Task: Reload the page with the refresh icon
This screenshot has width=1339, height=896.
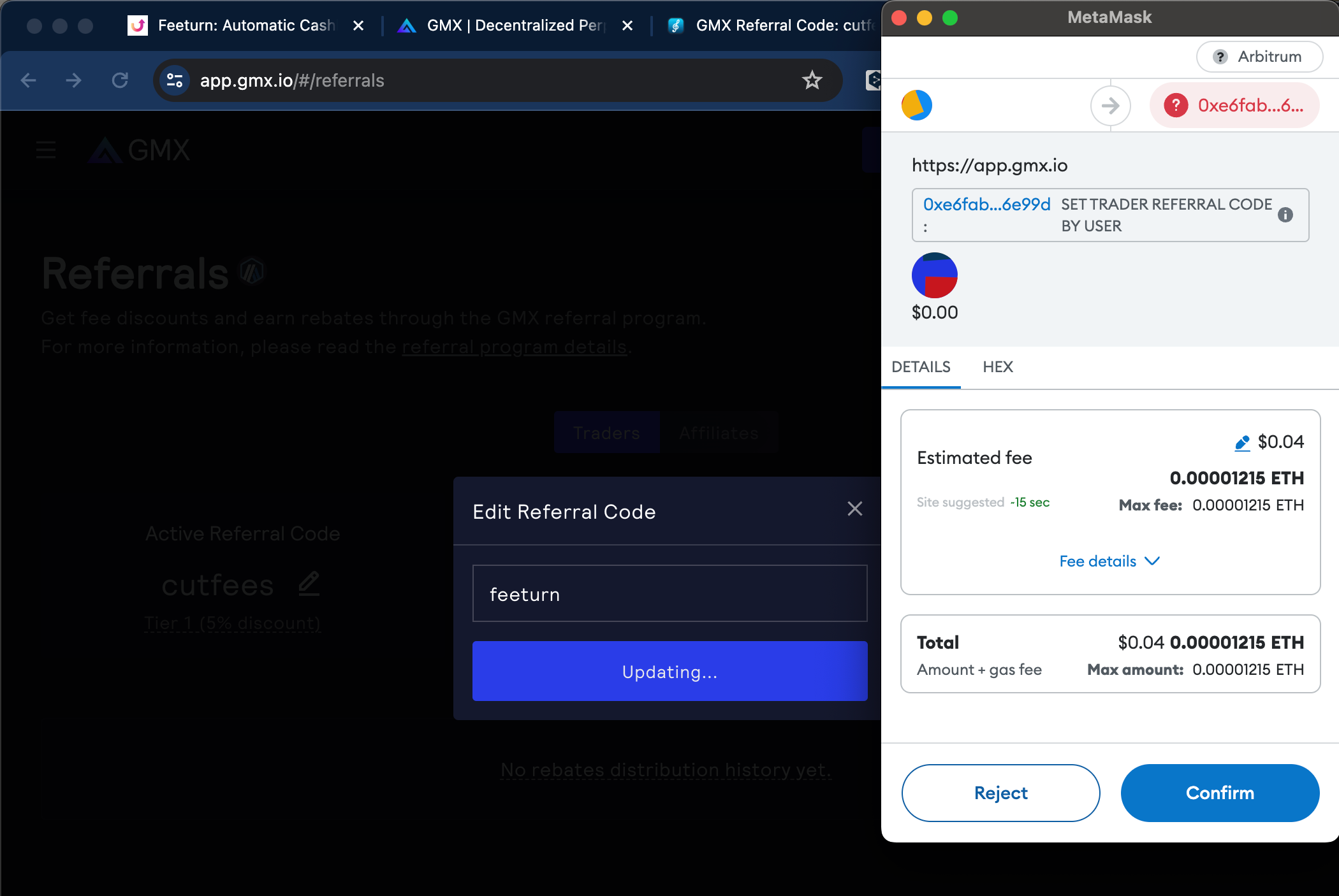Action: coord(120,80)
